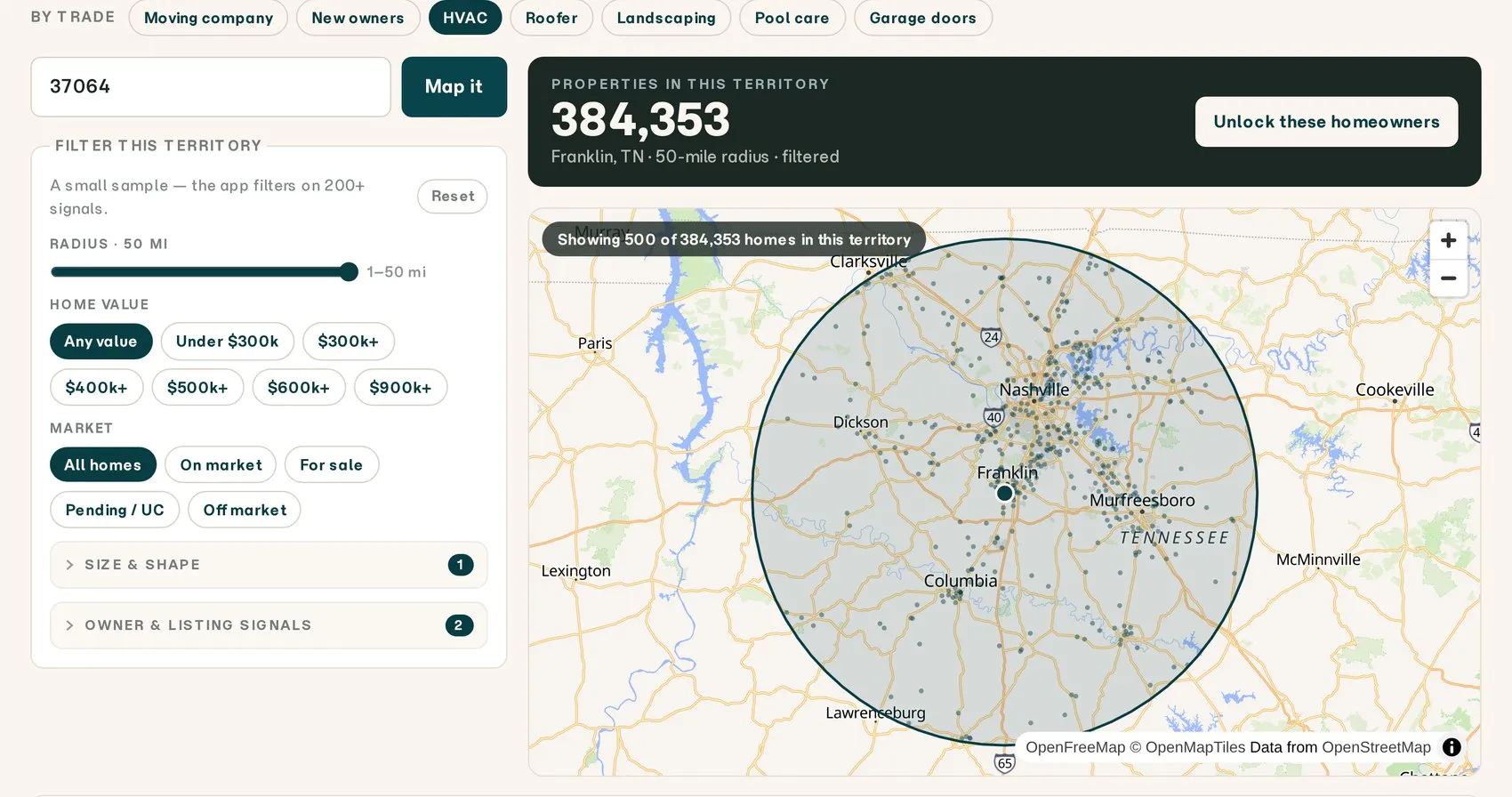Select the $300k+ home value chip

348,342
